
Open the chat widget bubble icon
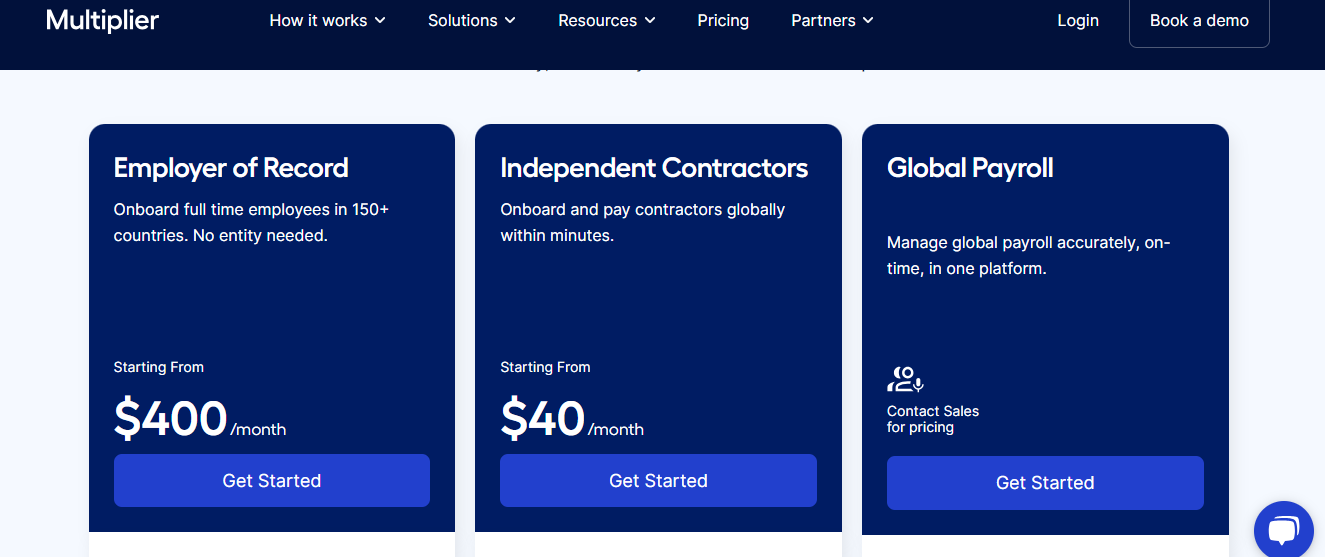coord(1284,531)
